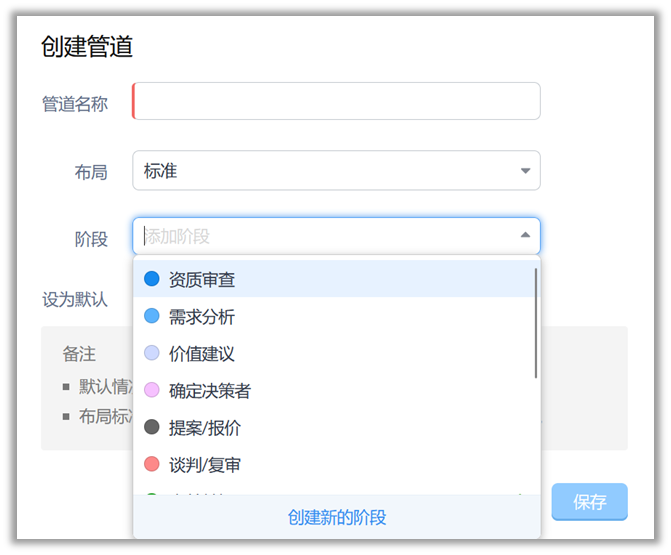671x555 pixels.
Task: Click the red dot beside 谈判/复审
Action: tap(152, 464)
